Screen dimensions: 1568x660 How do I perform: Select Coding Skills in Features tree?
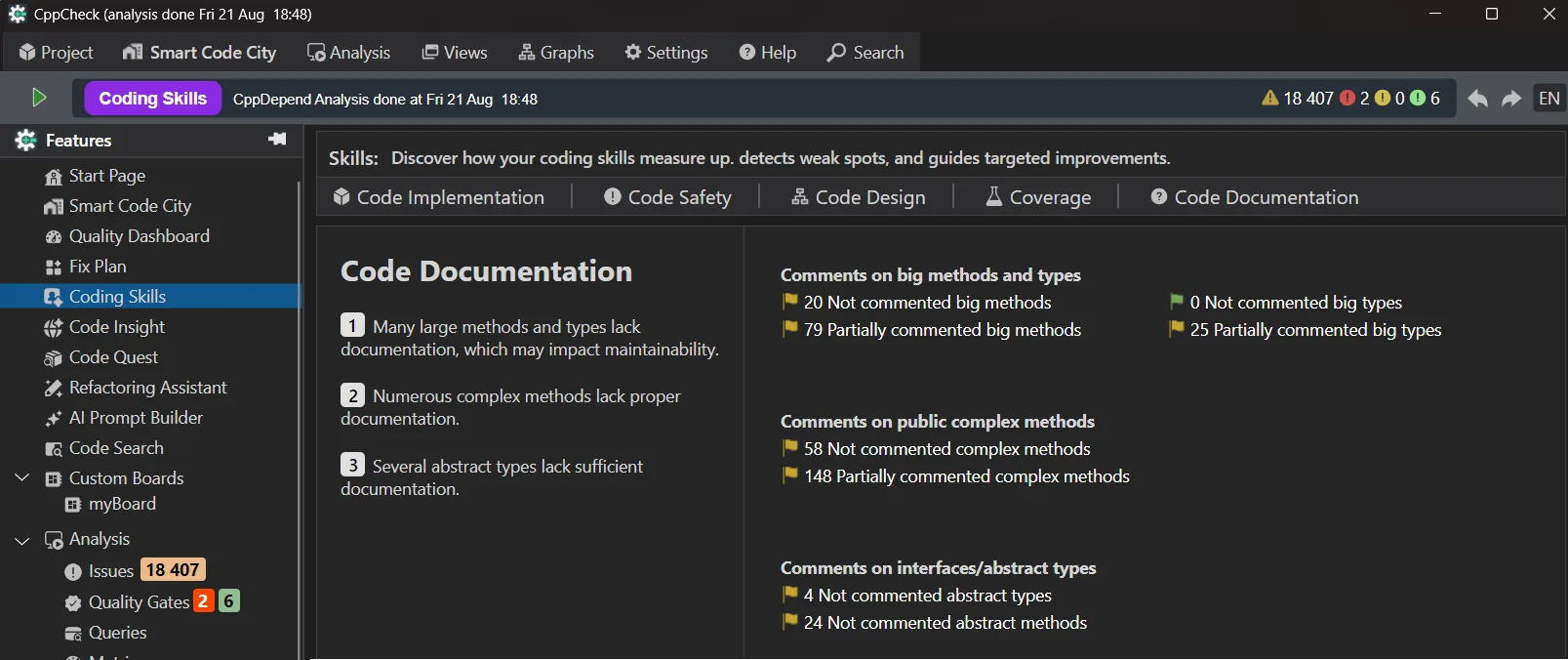149,297
